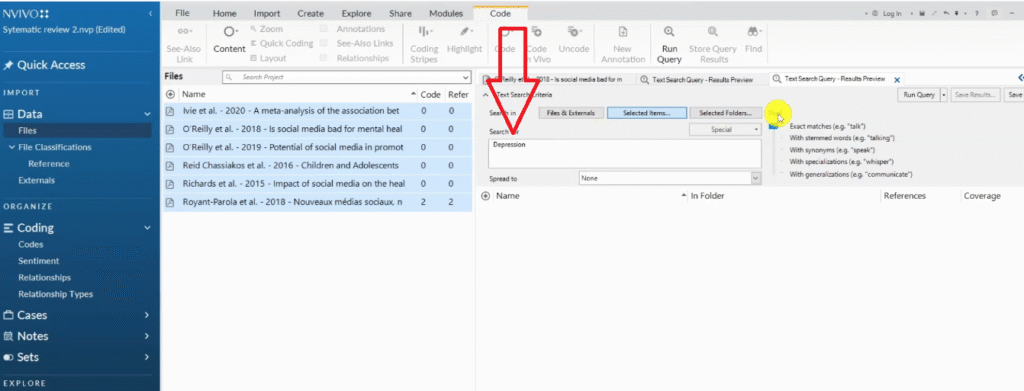1024x391 pixels.
Task: Expand the Cases section
Action: (147, 315)
